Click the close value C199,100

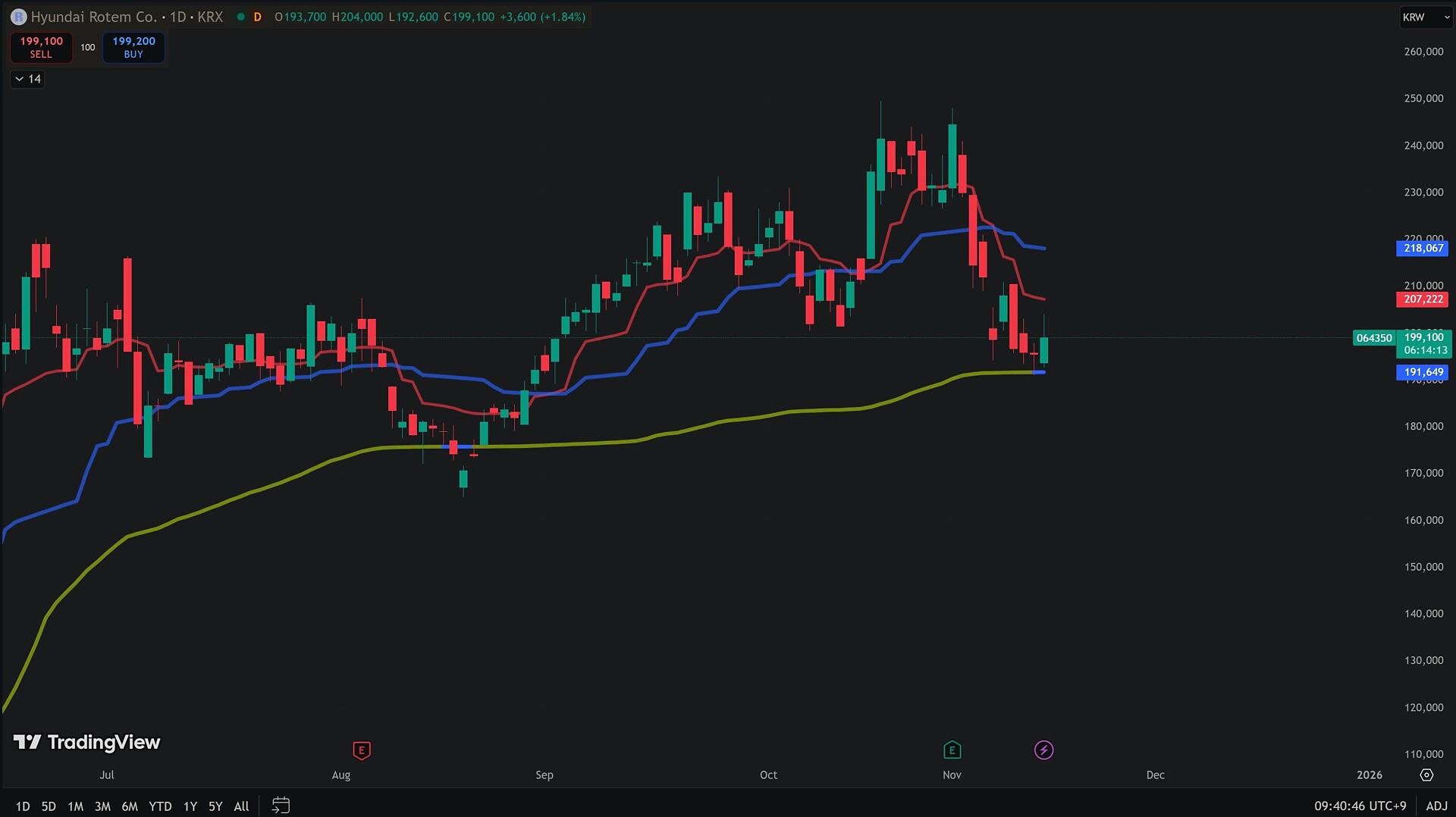coord(469,17)
